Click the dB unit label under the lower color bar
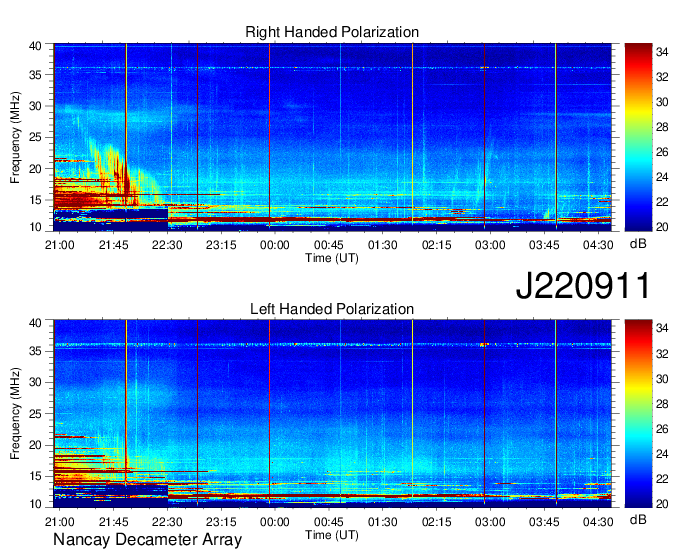Image resolution: width=680 pixels, height=552 pixels. 638,520
